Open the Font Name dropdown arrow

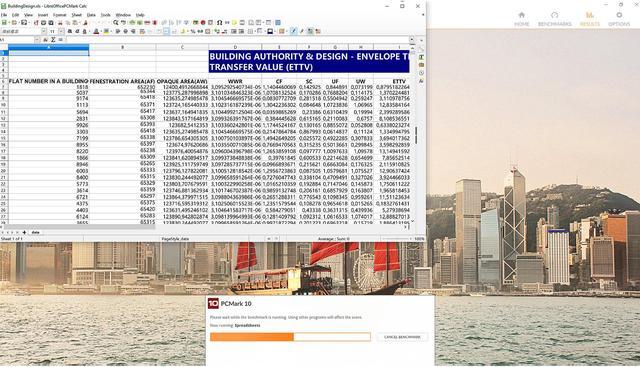(x=44, y=31)
